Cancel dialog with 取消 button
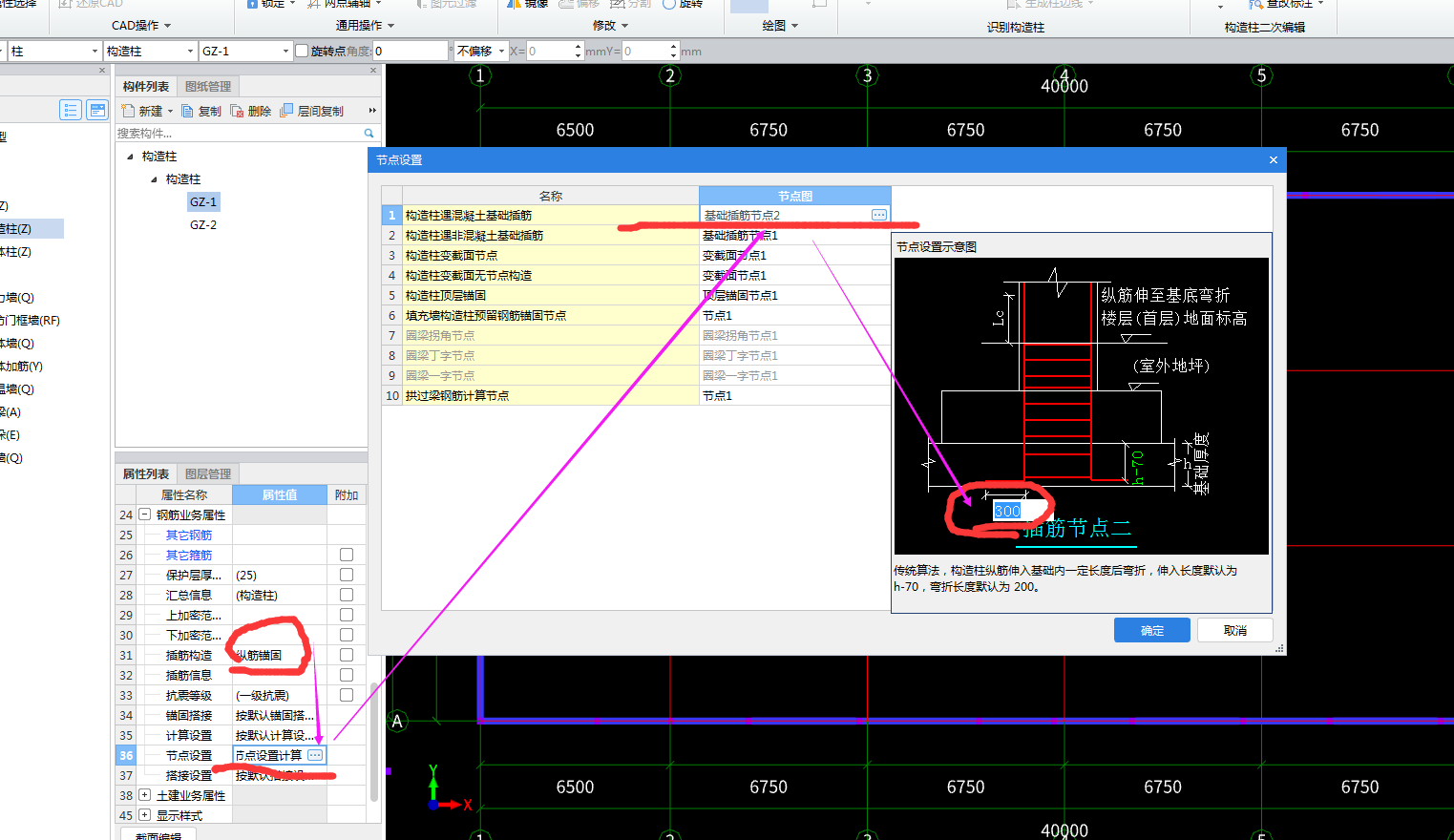This screenshot has height=840, width=1454. coord(1235,630)
